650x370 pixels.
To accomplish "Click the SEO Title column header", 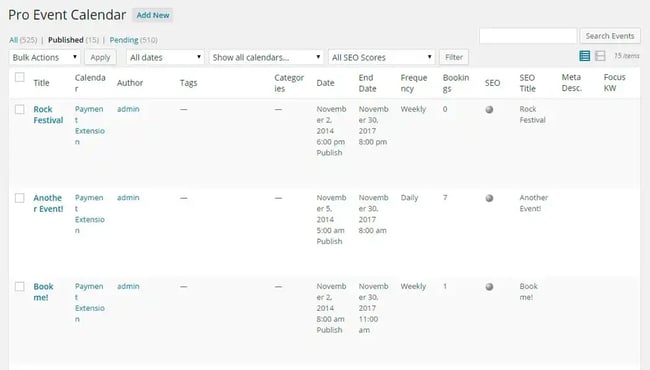I will tap(527, 83).
